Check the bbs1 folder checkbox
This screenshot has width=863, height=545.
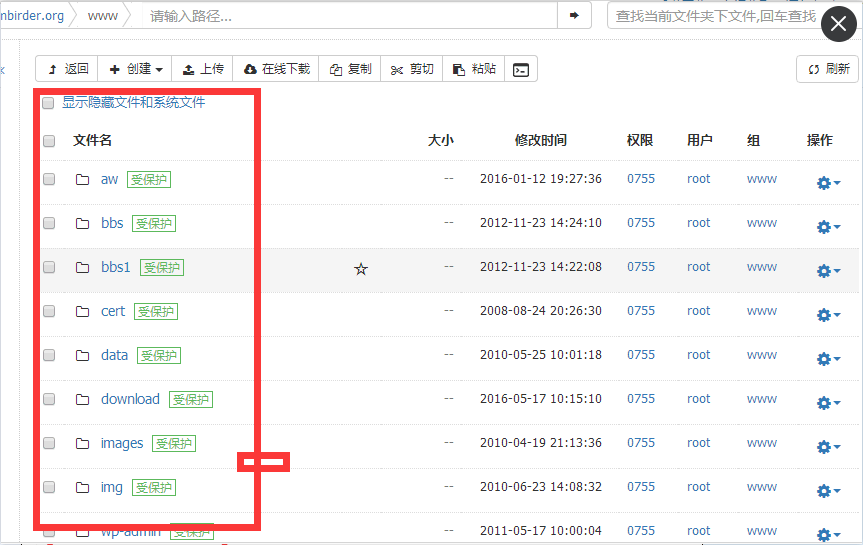(49, 267)
